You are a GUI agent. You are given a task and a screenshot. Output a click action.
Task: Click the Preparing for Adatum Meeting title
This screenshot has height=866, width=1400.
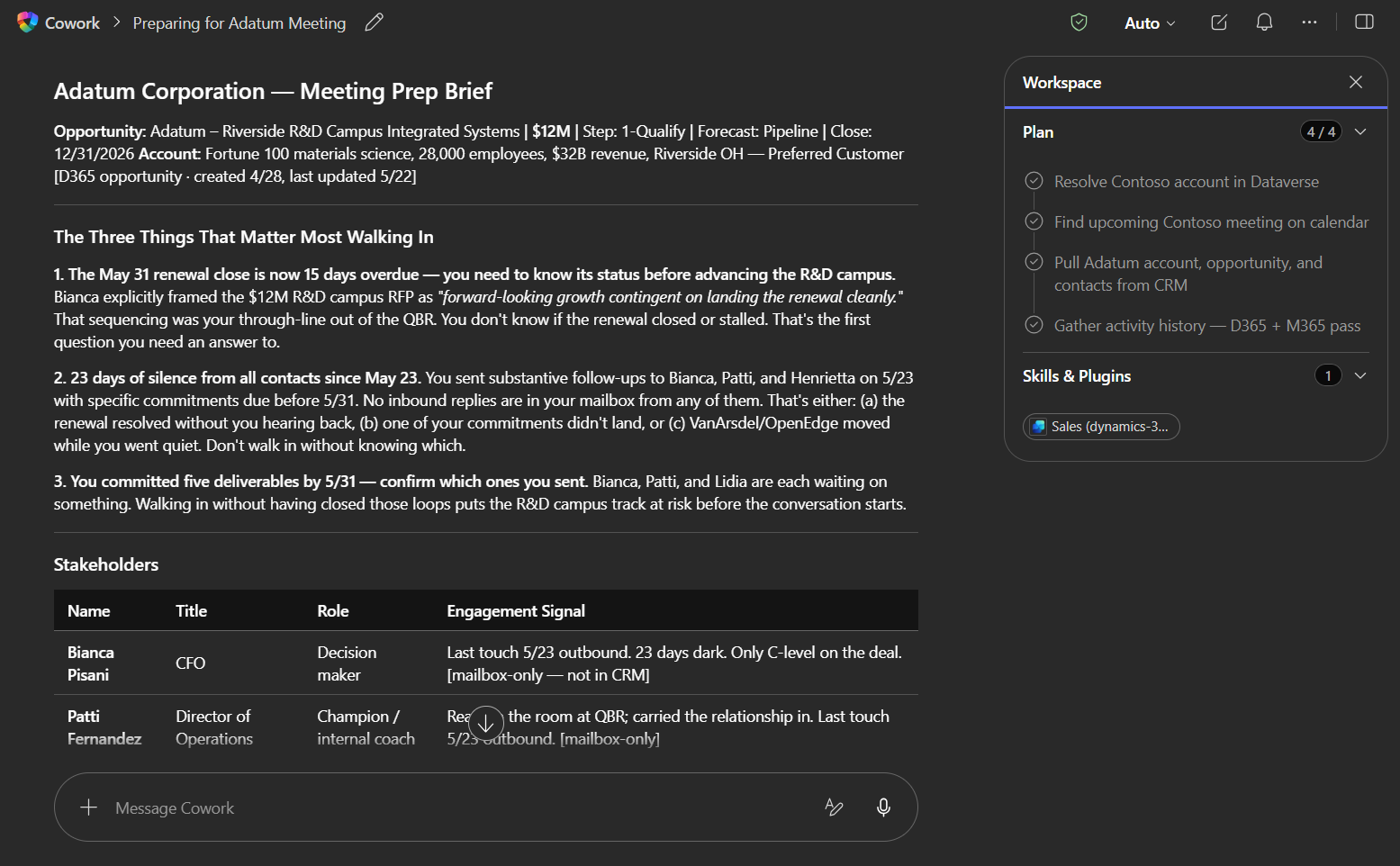(x=239, y=23)
